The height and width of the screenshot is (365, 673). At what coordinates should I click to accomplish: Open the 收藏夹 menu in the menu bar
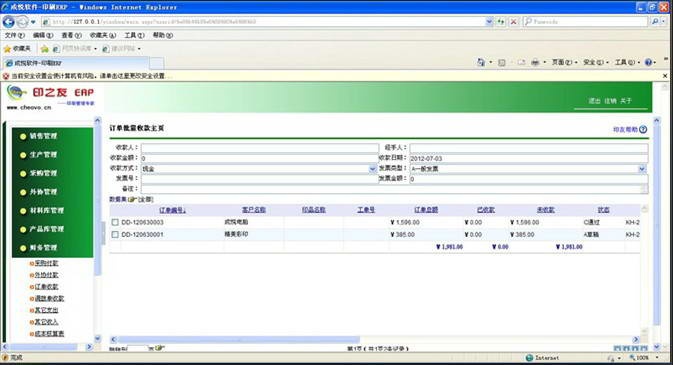(103, 35)
